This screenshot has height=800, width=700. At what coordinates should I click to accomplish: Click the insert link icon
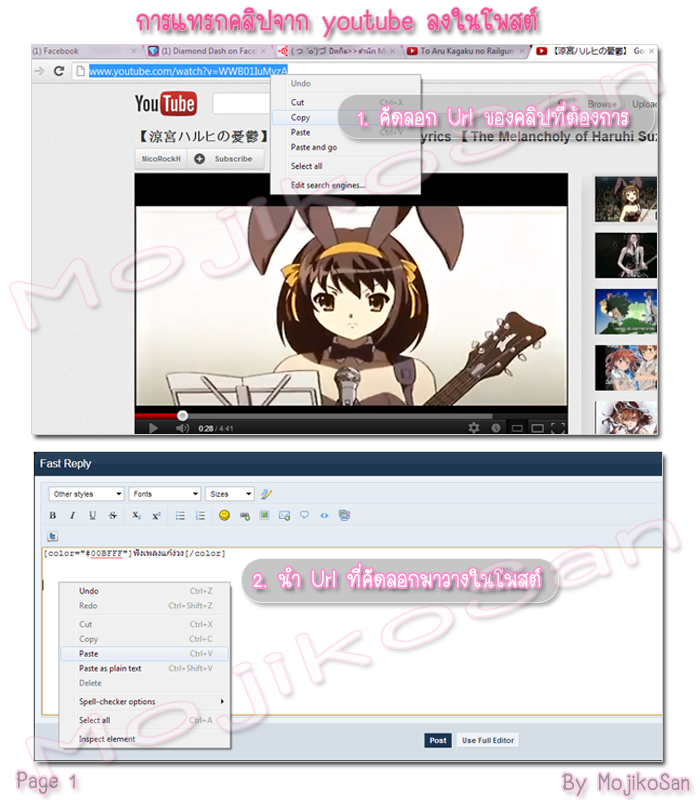(x=245, y=516)
